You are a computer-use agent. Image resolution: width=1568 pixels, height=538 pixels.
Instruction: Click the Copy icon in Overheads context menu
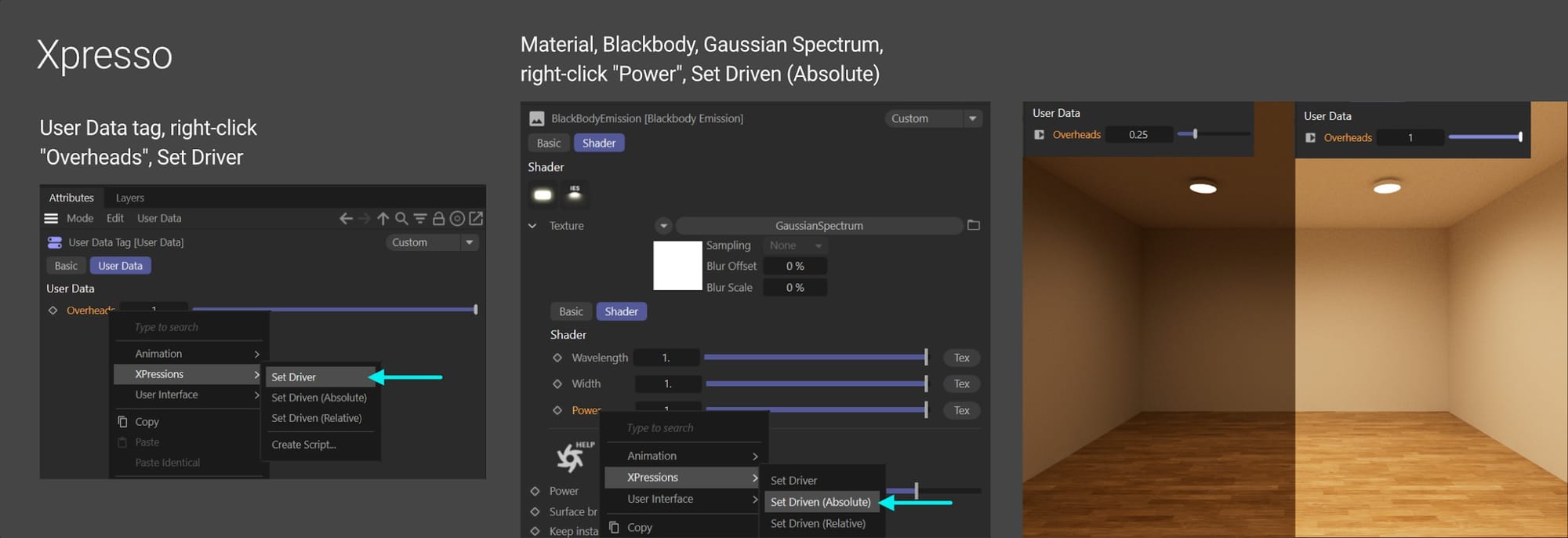[x=122, y=421]
